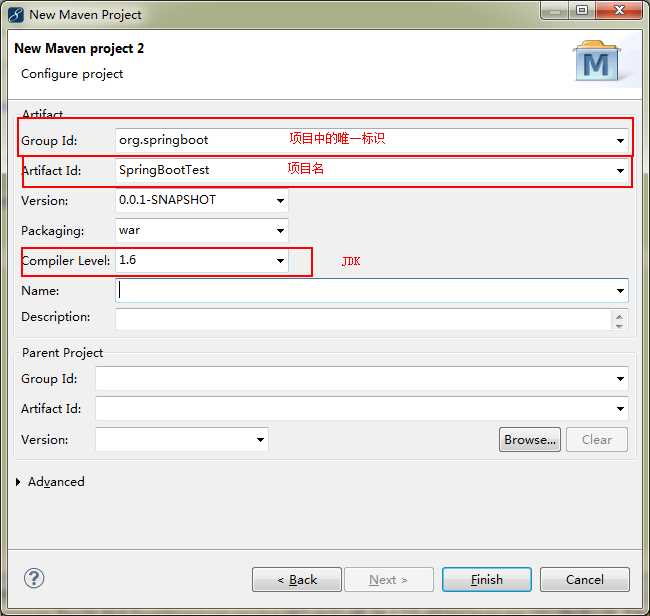This screenshot has height=616, width=650.
Task: Click the help question mark icon
Action: (x=34, y=578)
